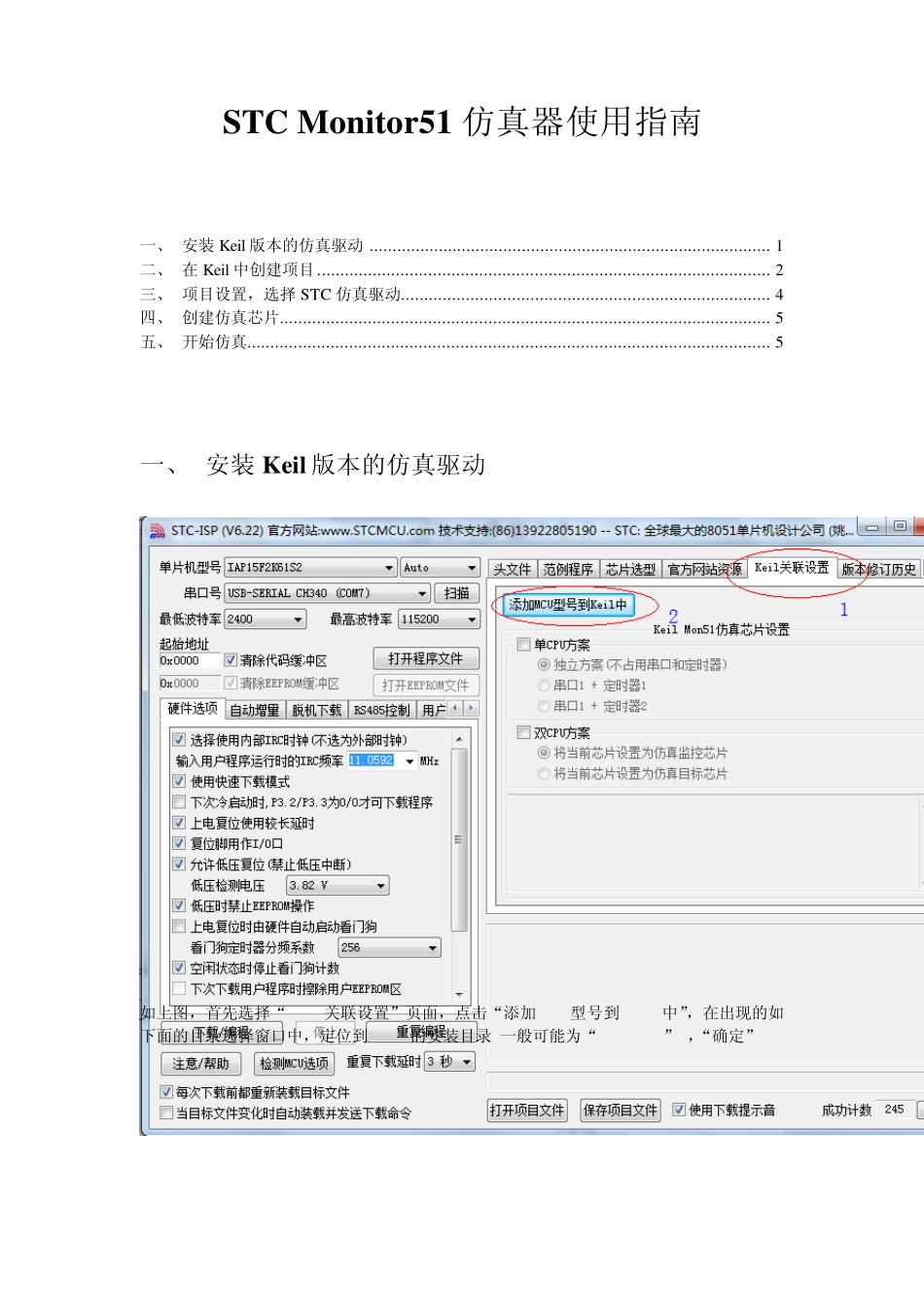Open the 单片机型号 IAP15F2K61S2 dropdown
The height and width of the screenshot is (1307, 924).
[x=310, y=567]
